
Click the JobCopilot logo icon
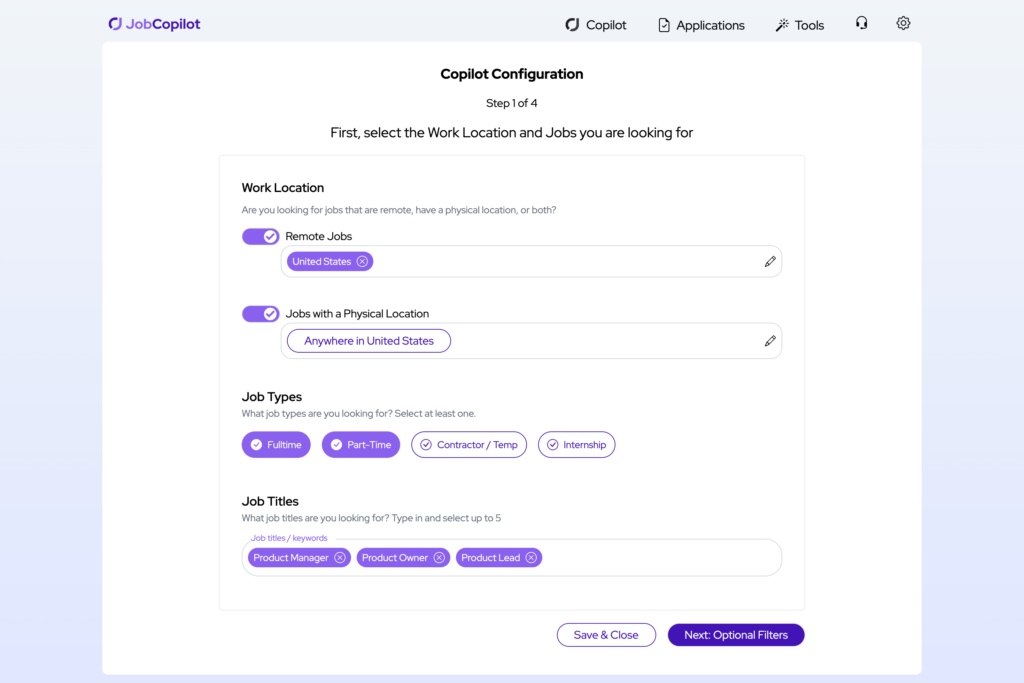(x=113, y=23)
